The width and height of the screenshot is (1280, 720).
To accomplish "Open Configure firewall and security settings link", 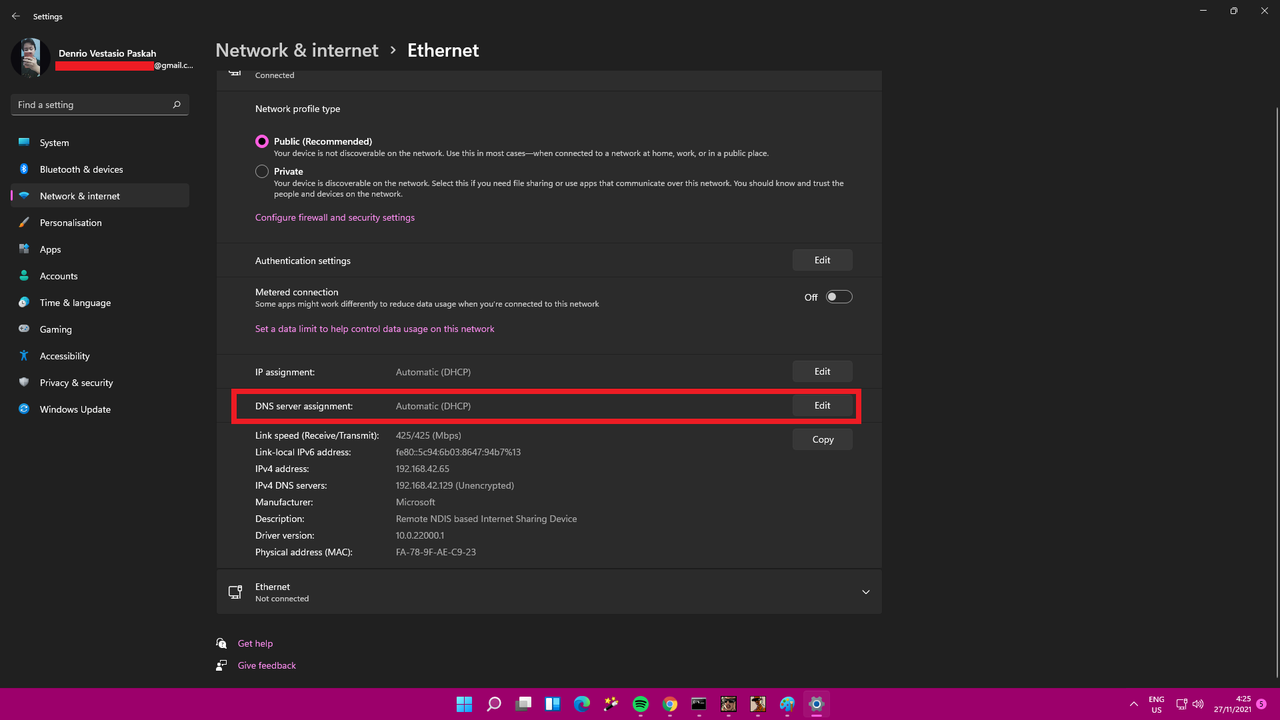I will click(x=335, y=218).
